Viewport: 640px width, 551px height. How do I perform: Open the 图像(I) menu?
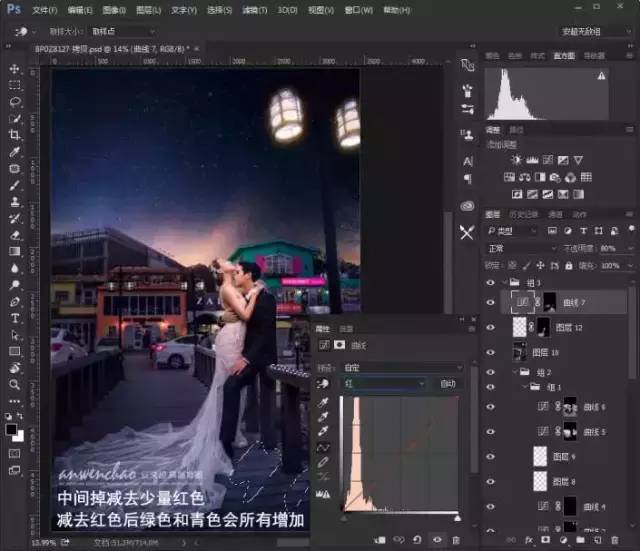[114, 10]
